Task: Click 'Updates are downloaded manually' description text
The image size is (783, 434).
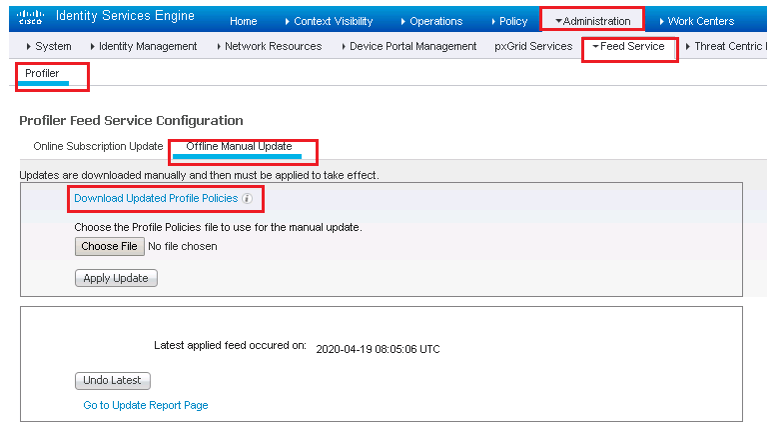Action: tap(199, 175)
